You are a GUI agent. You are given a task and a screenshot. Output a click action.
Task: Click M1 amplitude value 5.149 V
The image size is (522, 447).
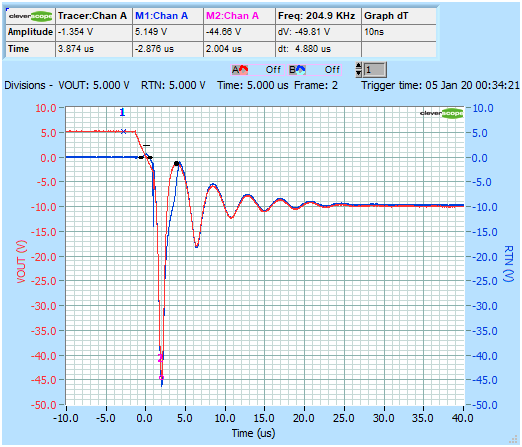[151, 32]
